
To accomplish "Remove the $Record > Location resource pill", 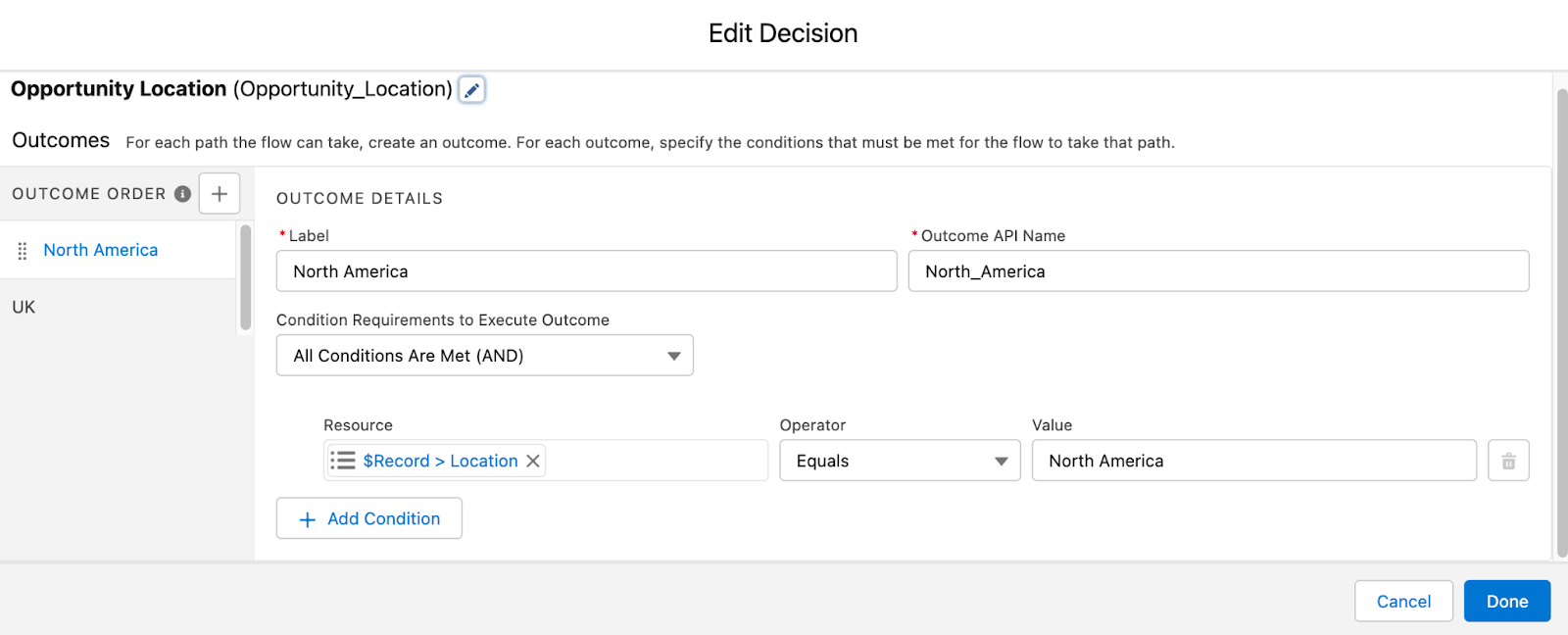I will [x=533, y=461].
